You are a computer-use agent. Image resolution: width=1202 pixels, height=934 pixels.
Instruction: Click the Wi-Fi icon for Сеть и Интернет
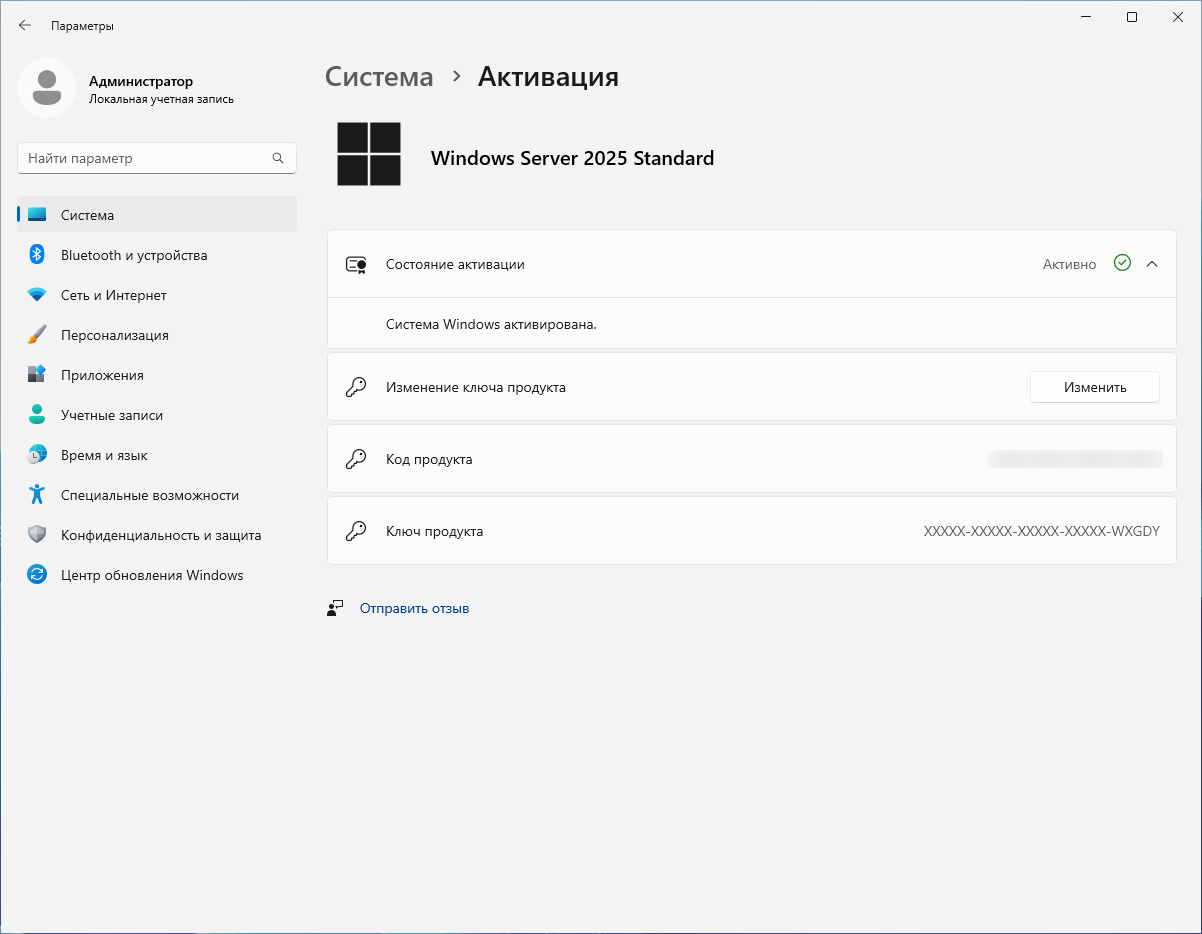coord(37,295)
